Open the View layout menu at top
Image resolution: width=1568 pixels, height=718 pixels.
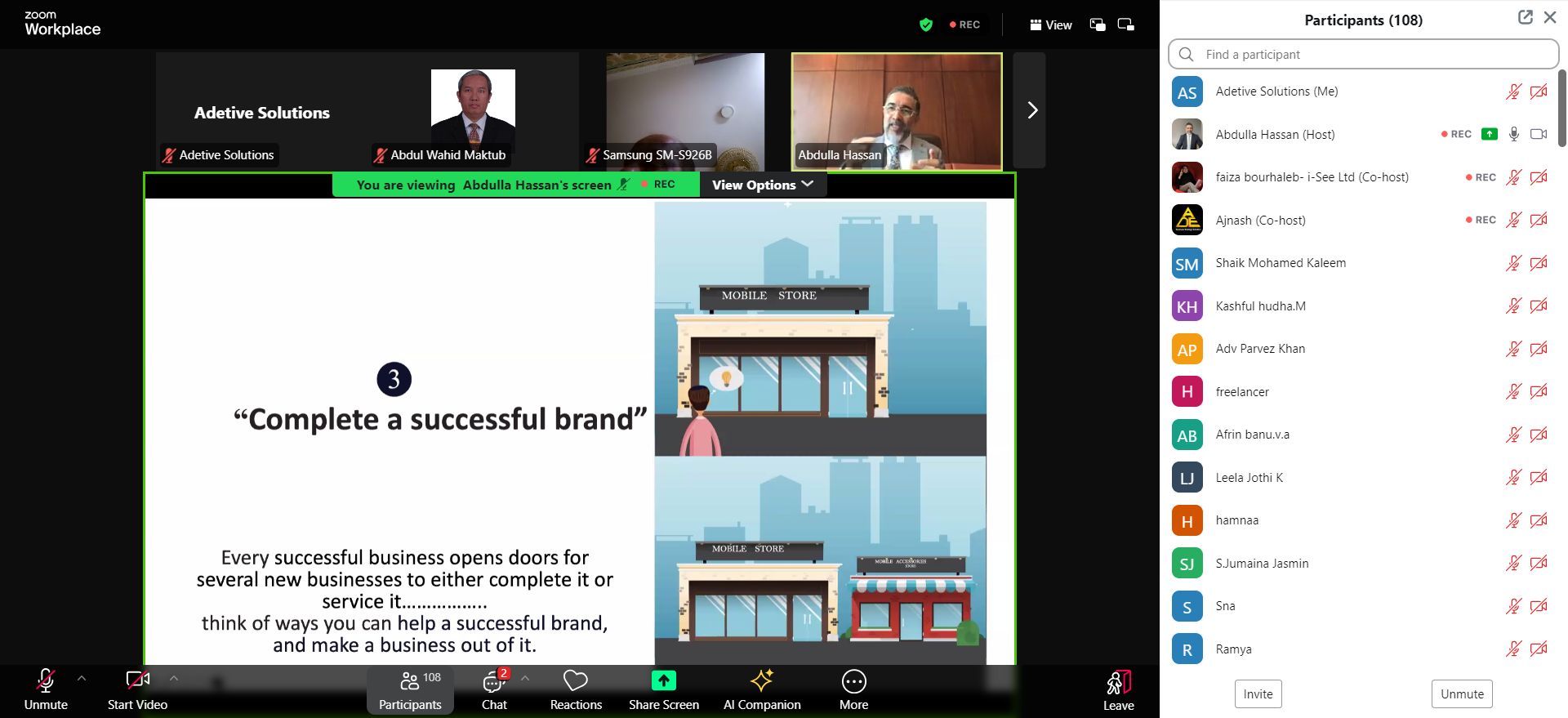click(1050, 25)
